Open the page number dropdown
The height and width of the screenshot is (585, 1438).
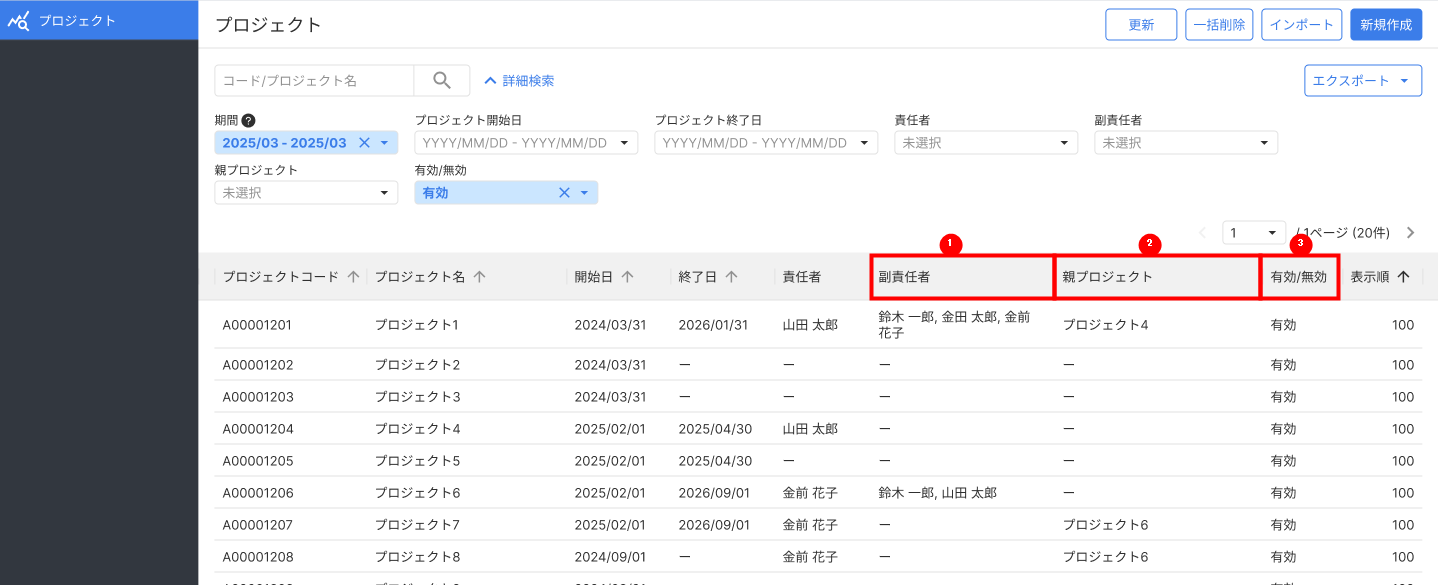1253,232
